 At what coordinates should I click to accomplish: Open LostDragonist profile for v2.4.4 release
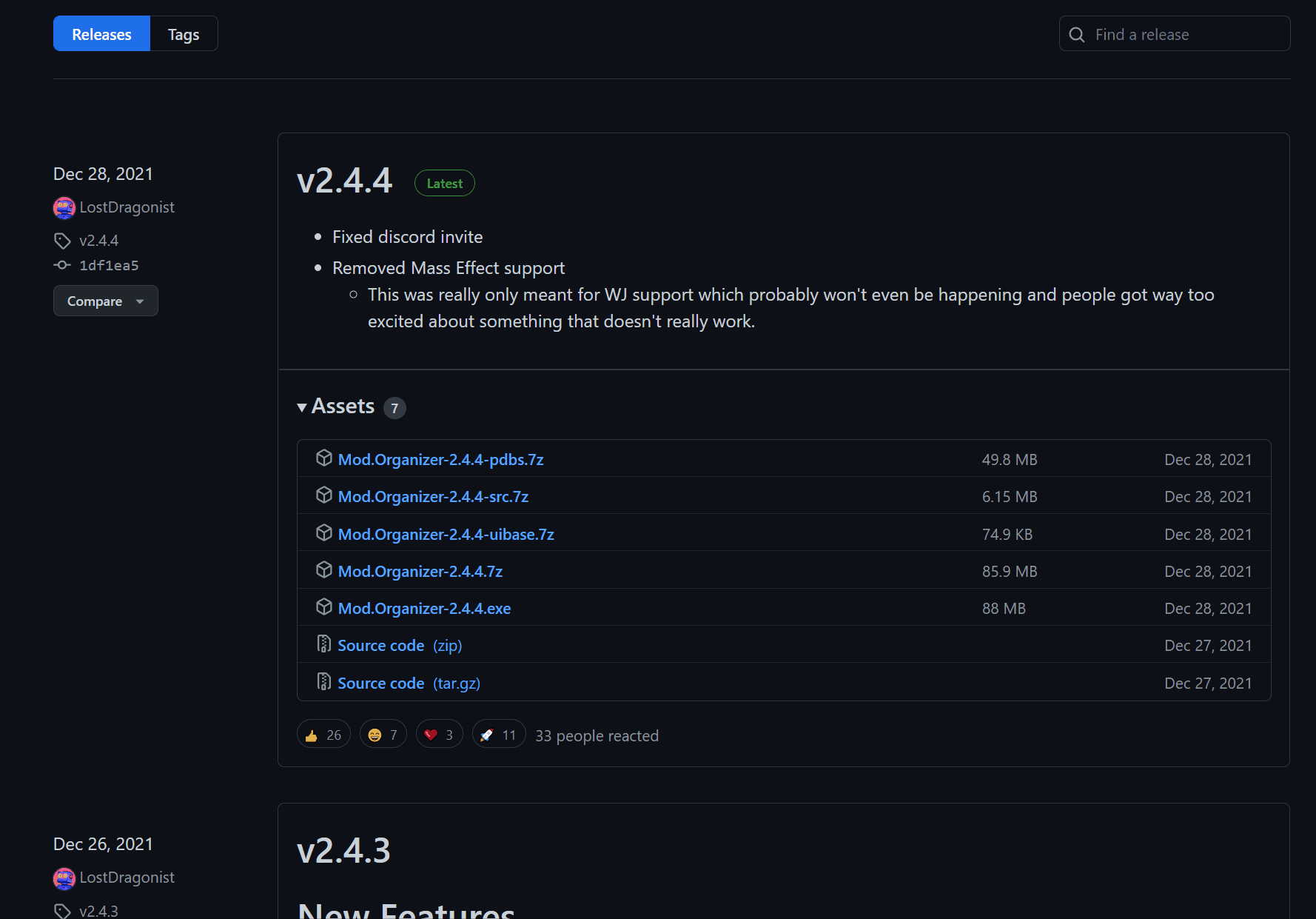127,207
